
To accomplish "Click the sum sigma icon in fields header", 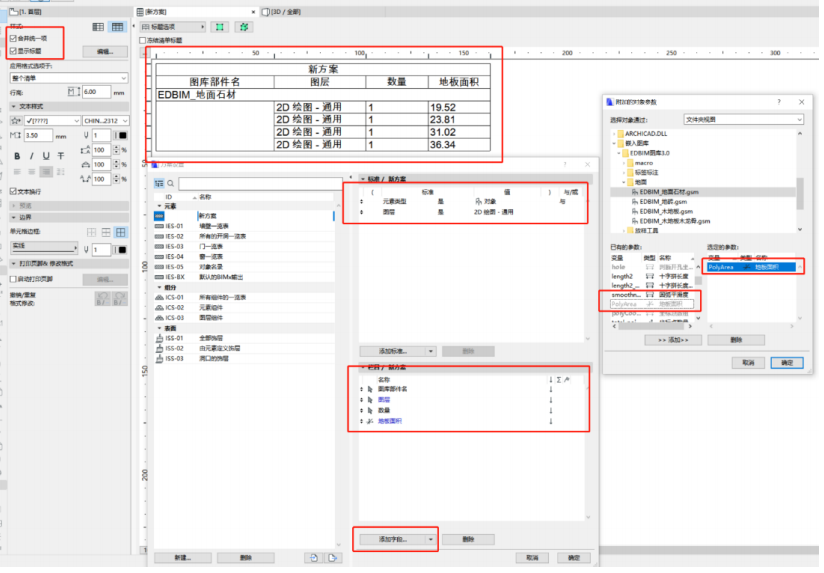I will [559, 380].
